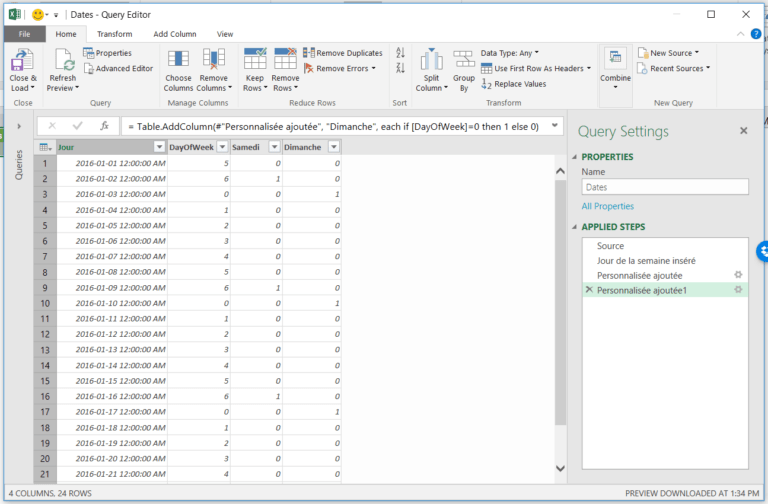Open the Advanced Editor
The width and height of the screenshot is (768, 504).
pos(118,69)
